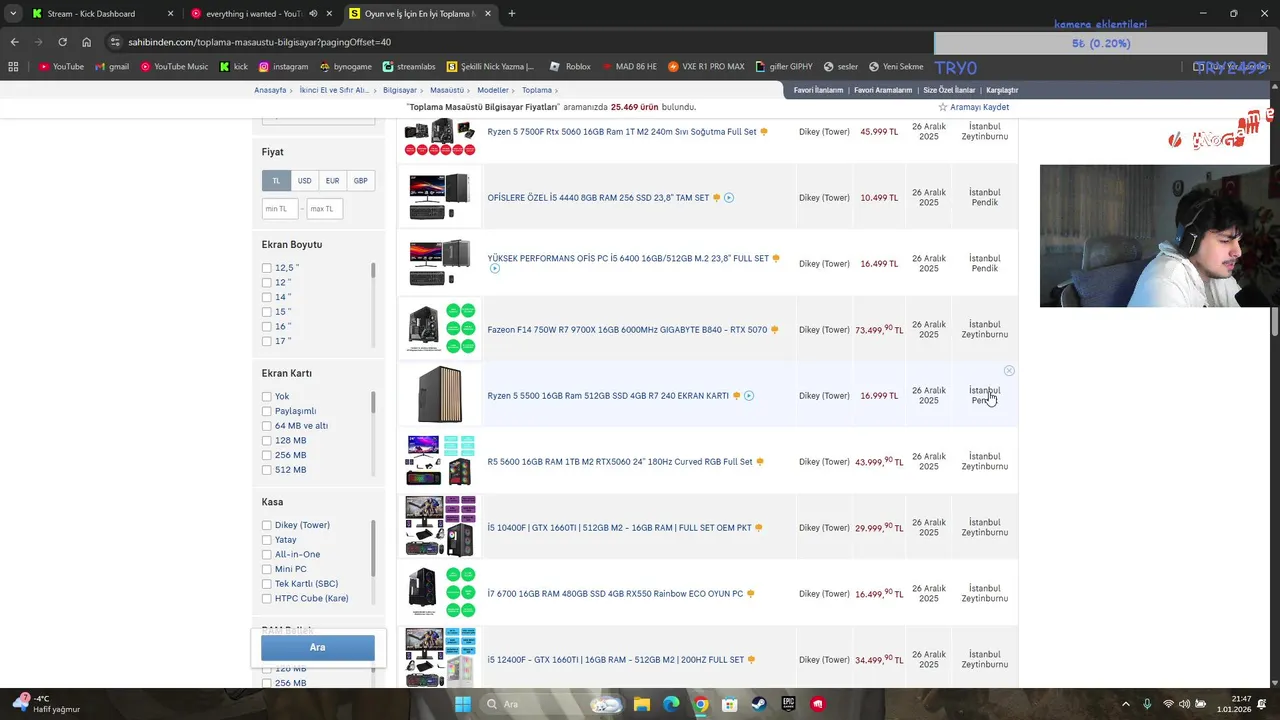This screenshot has height=720, width=1280.
Task: Close the hovered row's small X icon
Action: [x=1009, y=371]
